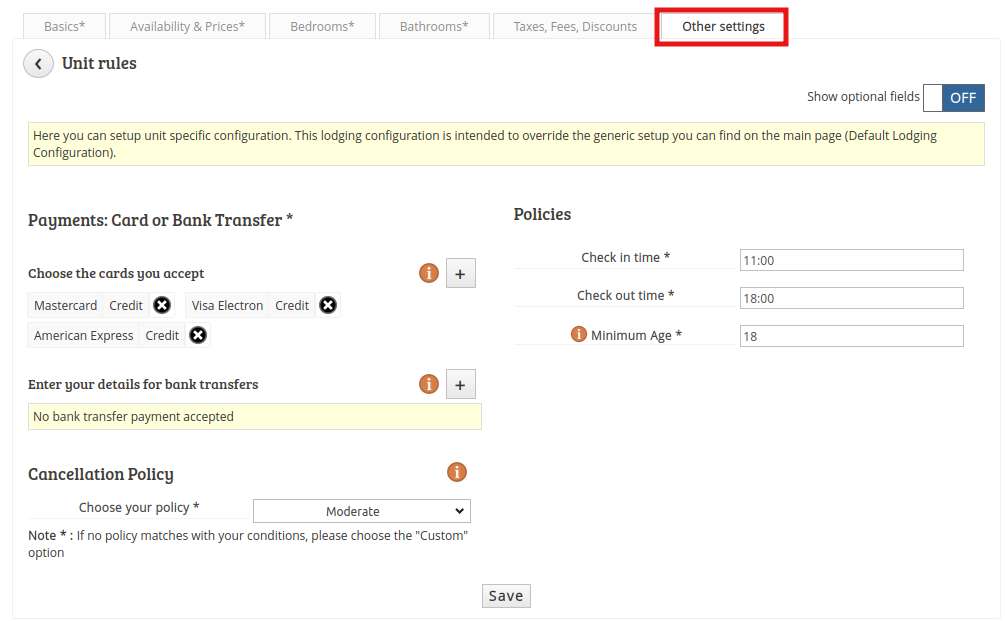1006x621 pixels.
Task: Switch to Availability & Prices tab
Action: (187, 26)
